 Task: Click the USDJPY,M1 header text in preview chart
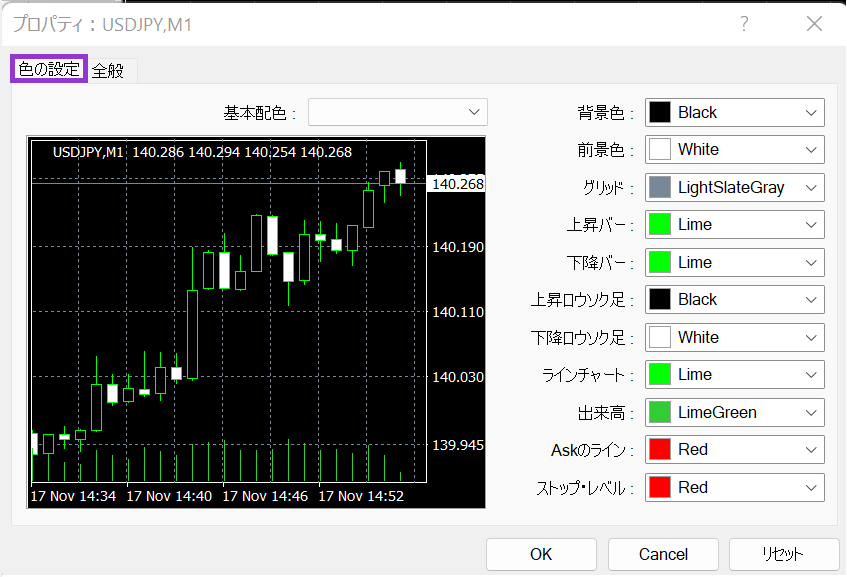coord(88,152)
